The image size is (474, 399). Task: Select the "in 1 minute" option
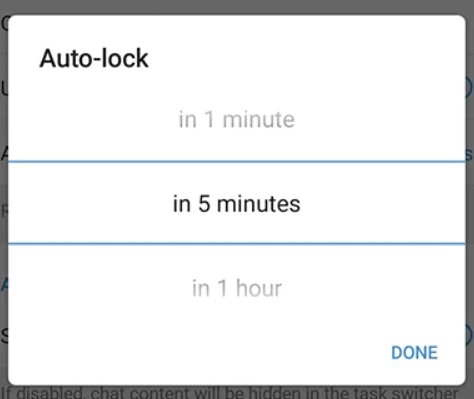(x=237, y=119)
